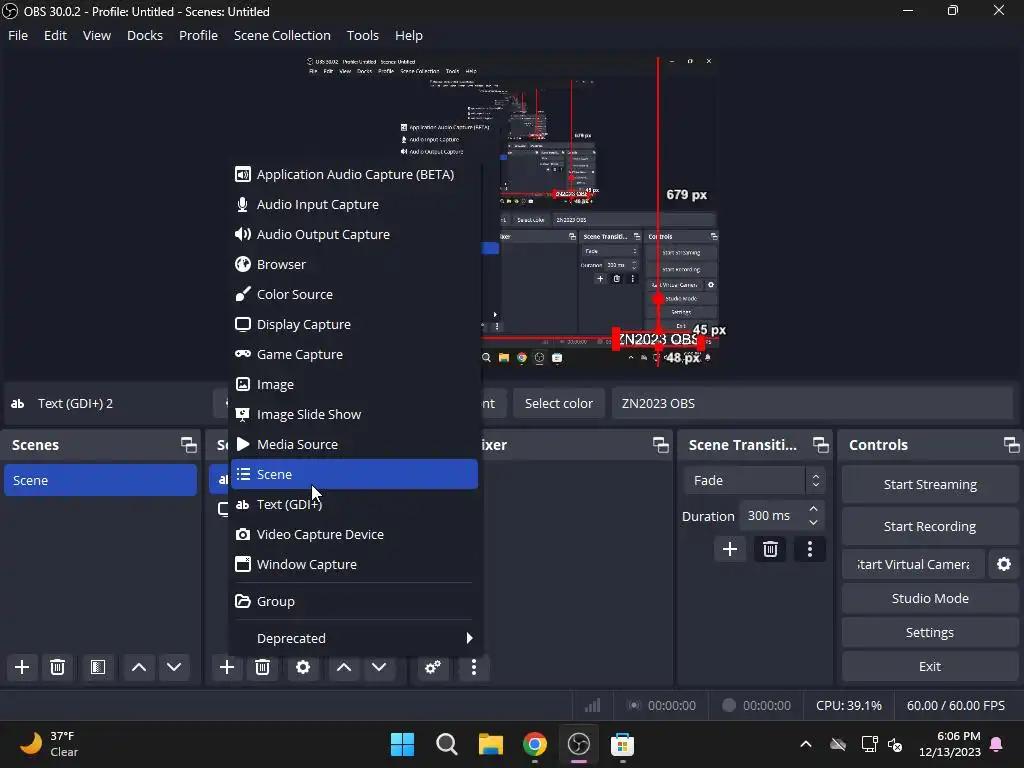Add a Video Capture Device source
The image size is (1024, 768).
coord(355,534)
